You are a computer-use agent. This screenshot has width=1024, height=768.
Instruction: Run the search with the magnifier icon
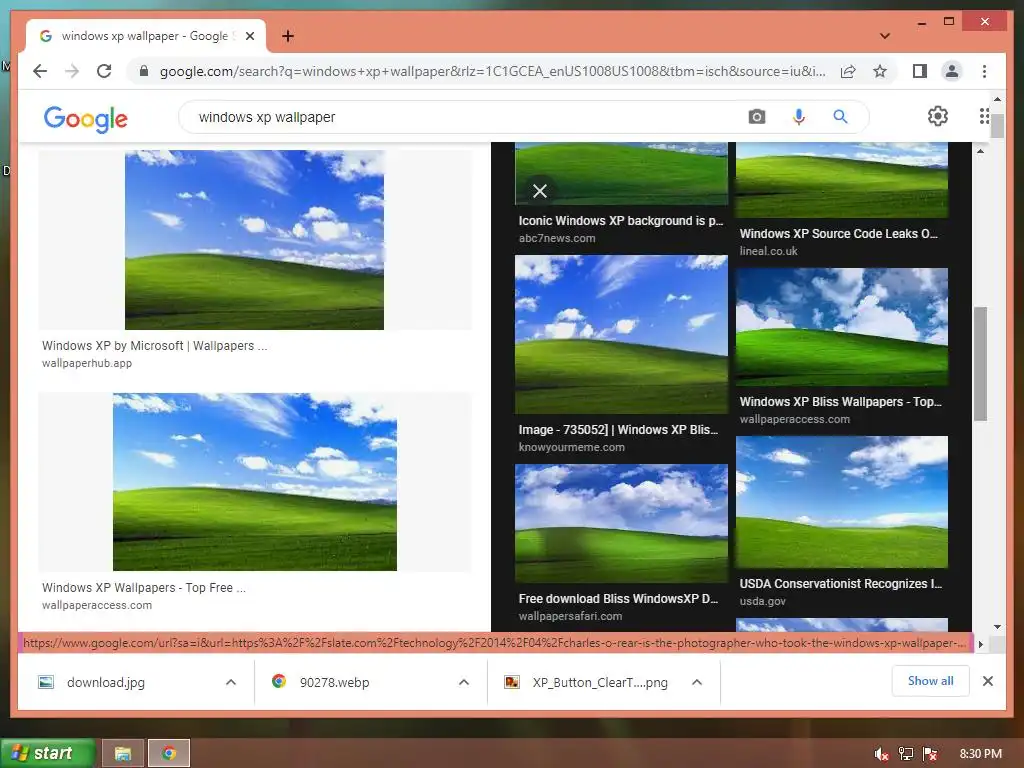pyautogui.click(x=840, y=117)
